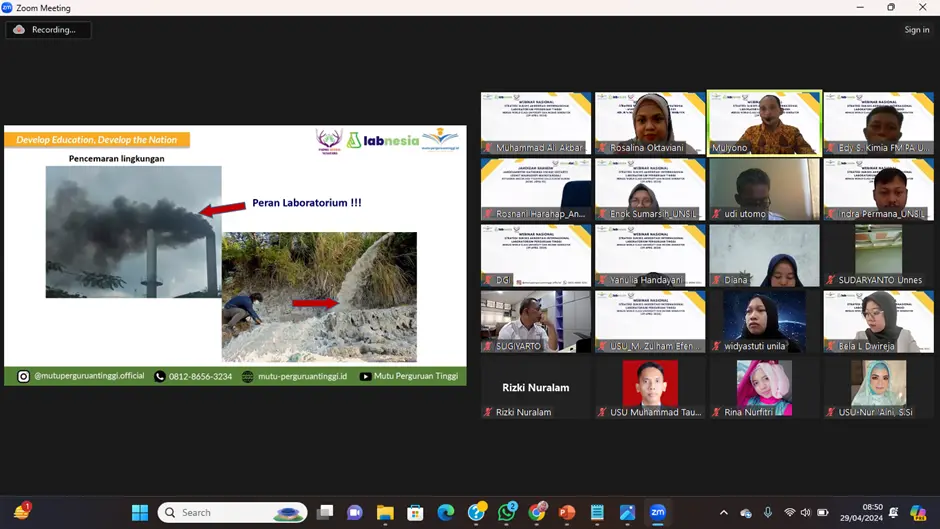Click the Zoom Meeting window title
Screen dimensions: 940x529
tap(43, 8)
